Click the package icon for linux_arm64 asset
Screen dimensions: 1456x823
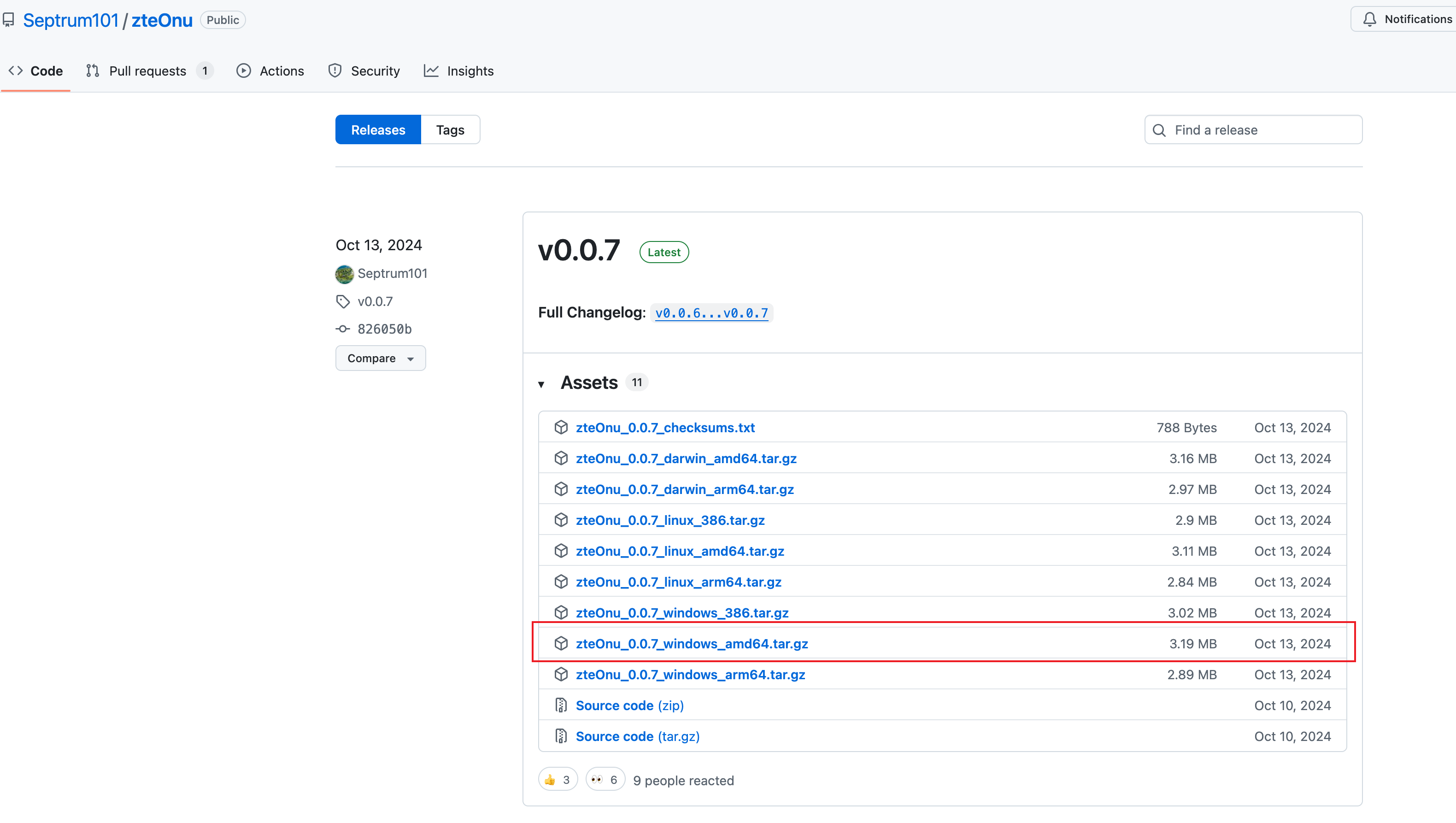561,582
